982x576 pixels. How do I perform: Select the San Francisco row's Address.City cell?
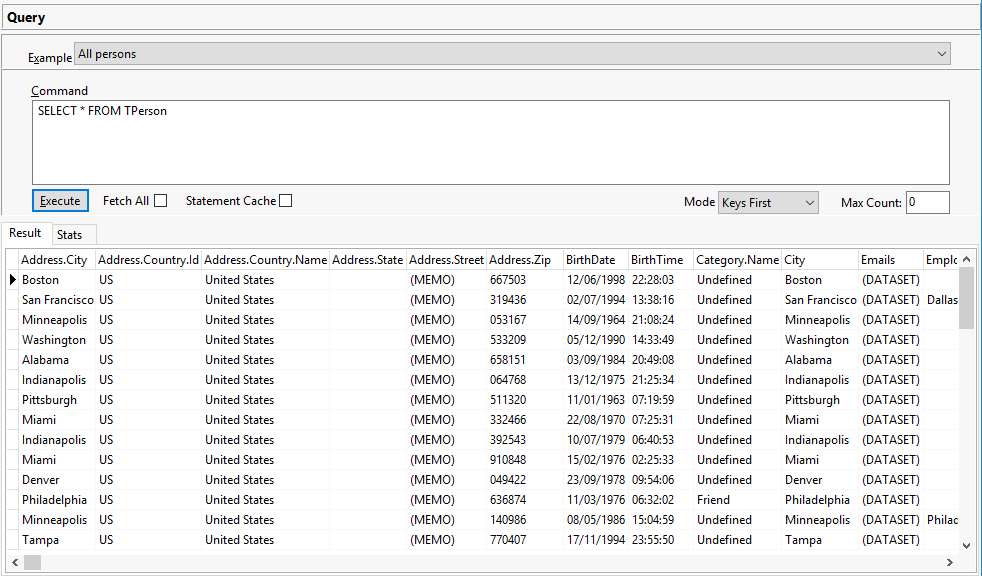[x=57, y=300]
